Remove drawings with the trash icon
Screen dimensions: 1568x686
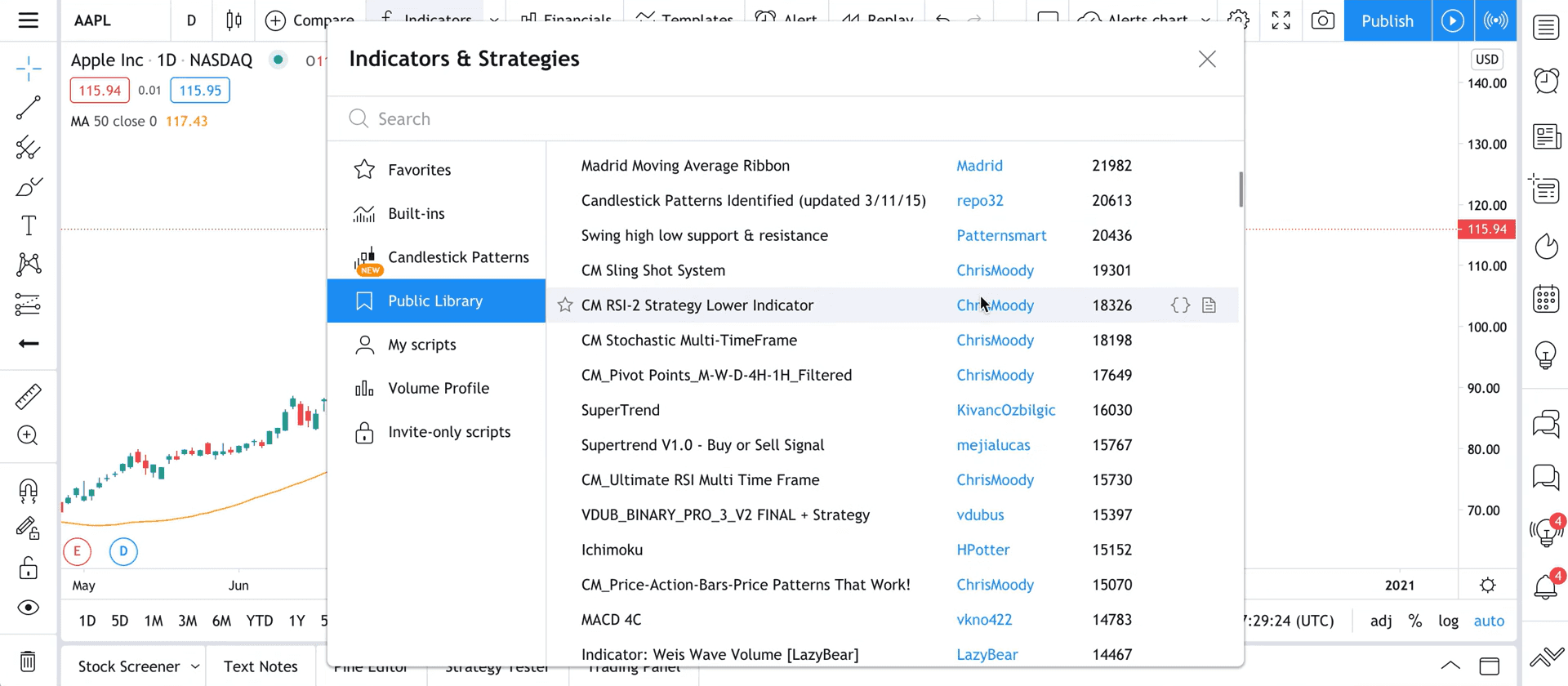point(29,661)
